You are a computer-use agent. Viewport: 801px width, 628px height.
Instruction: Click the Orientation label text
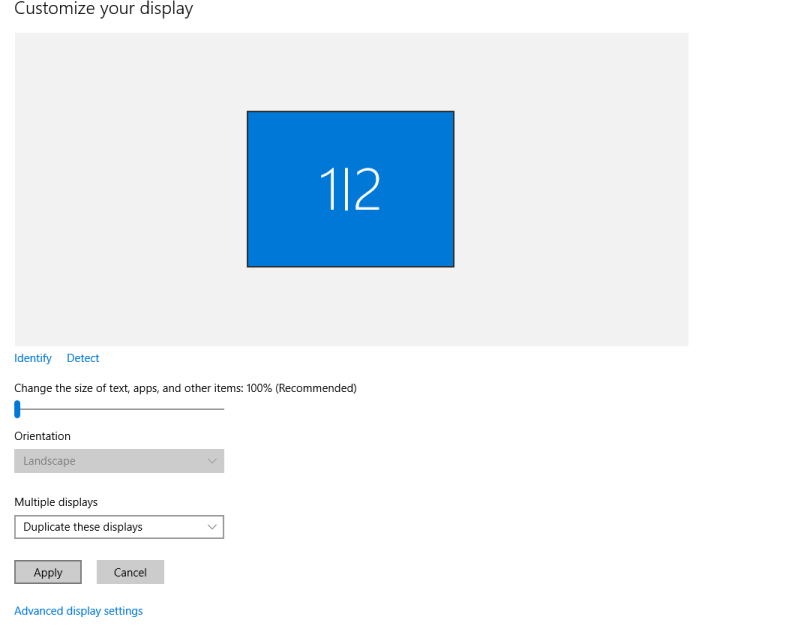click(x=42, y=436)
